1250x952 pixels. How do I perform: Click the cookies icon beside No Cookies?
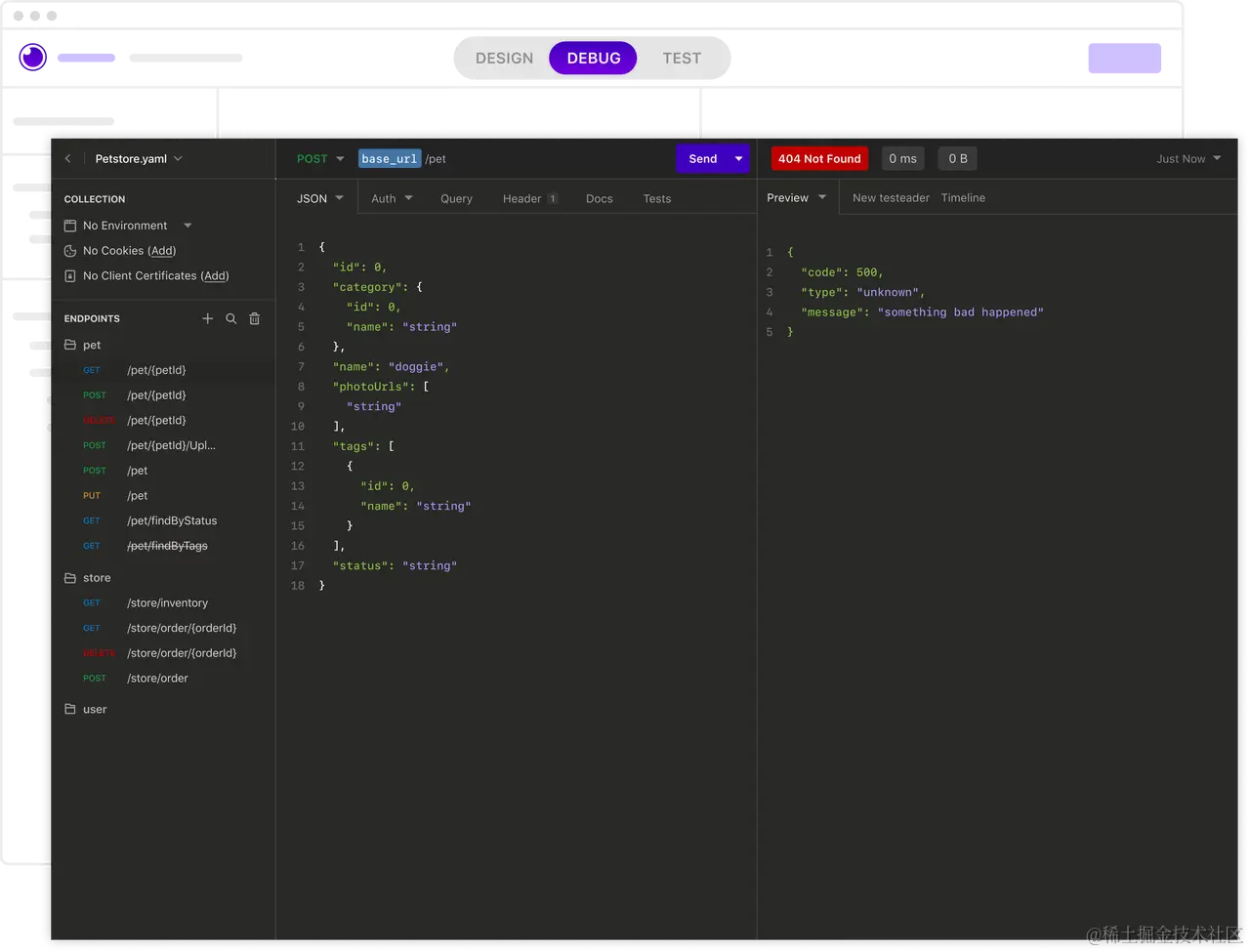[x=70, y=251]
